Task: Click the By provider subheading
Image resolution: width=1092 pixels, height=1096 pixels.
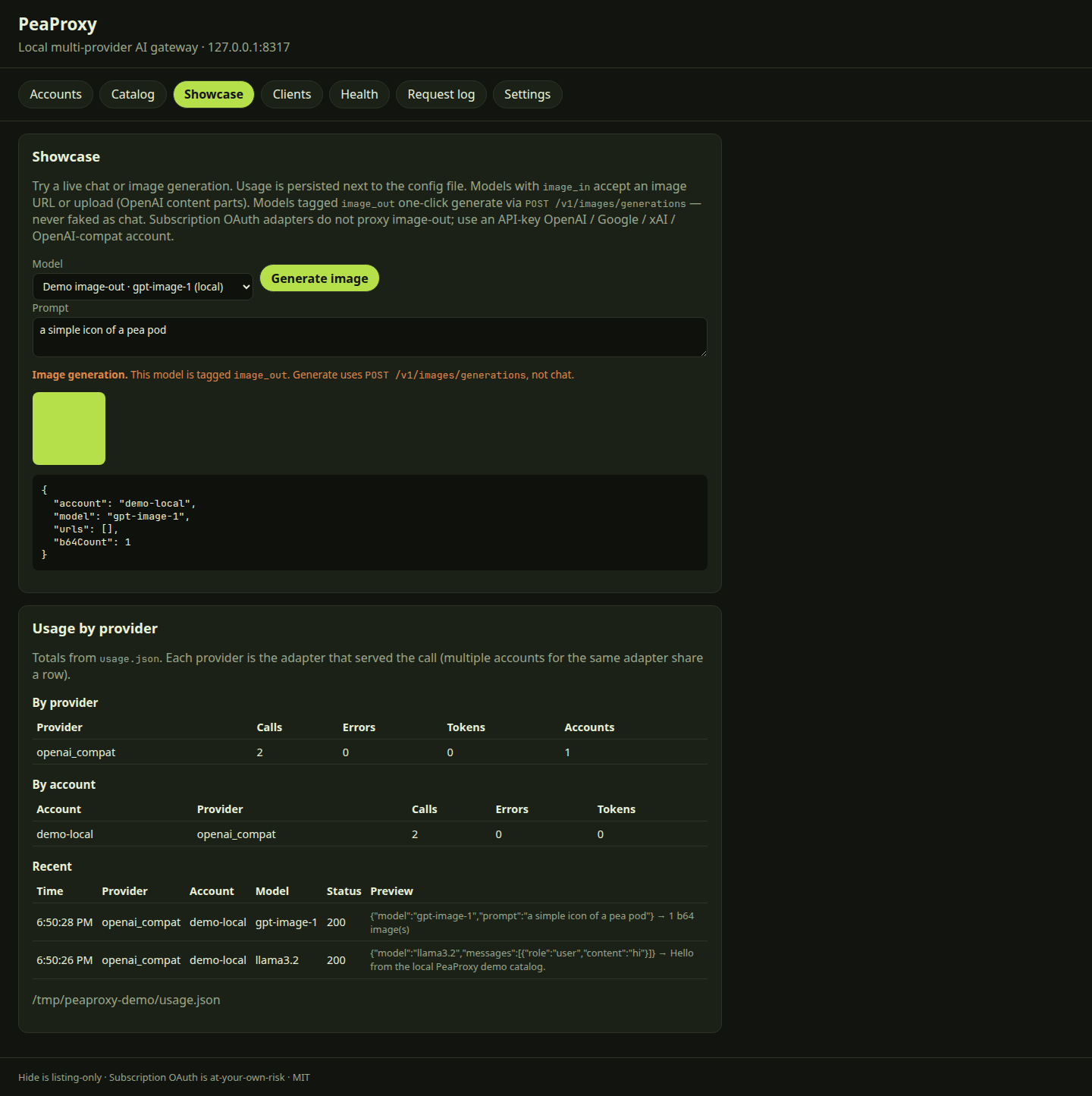Action: pos(65,703)
